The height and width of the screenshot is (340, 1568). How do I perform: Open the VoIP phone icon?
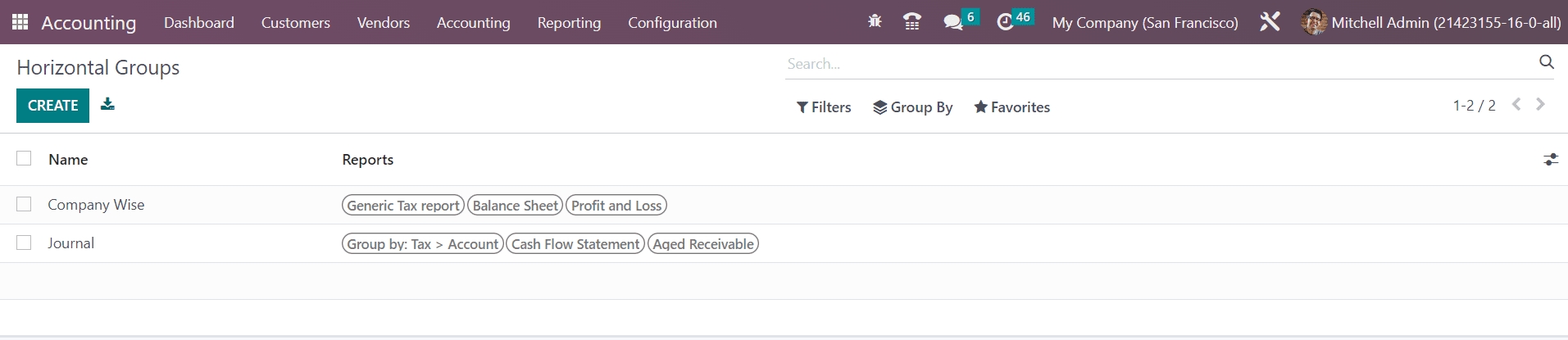911,22
